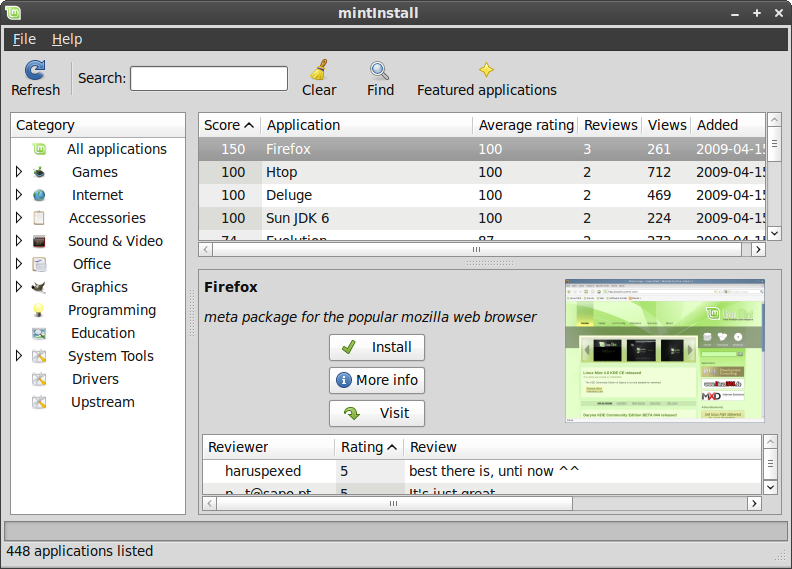Image resolution: width=792 pixels, height=569 pixels.
Task: Click the mintInstall title bar logo
Action: [x=14, y=13]
